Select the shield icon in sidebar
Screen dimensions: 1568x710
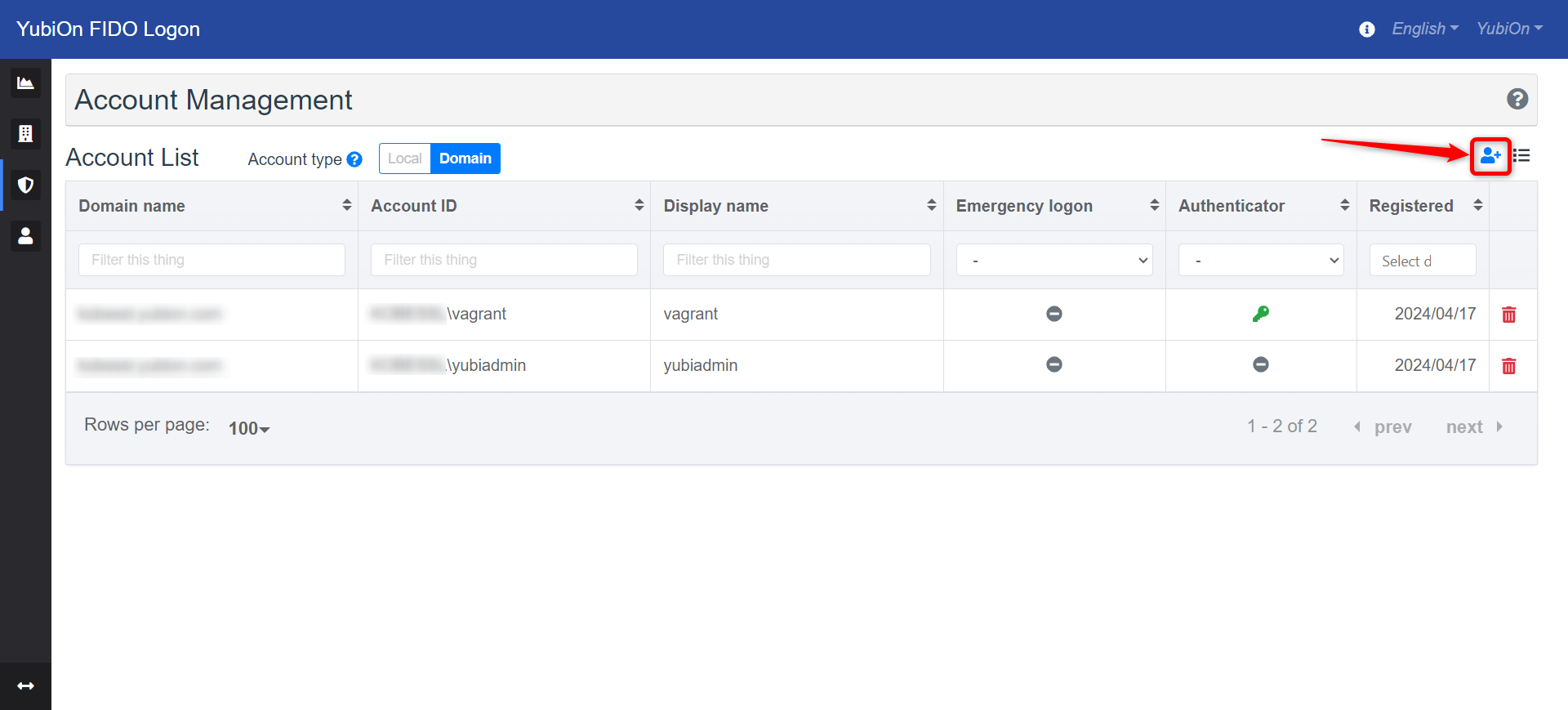click(x=25, y=185)
